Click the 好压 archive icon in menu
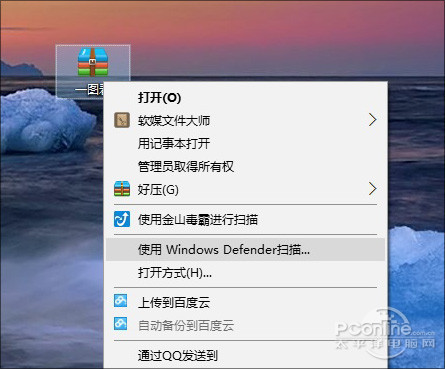Screen dimensions: 445x369 click(122, 189)
